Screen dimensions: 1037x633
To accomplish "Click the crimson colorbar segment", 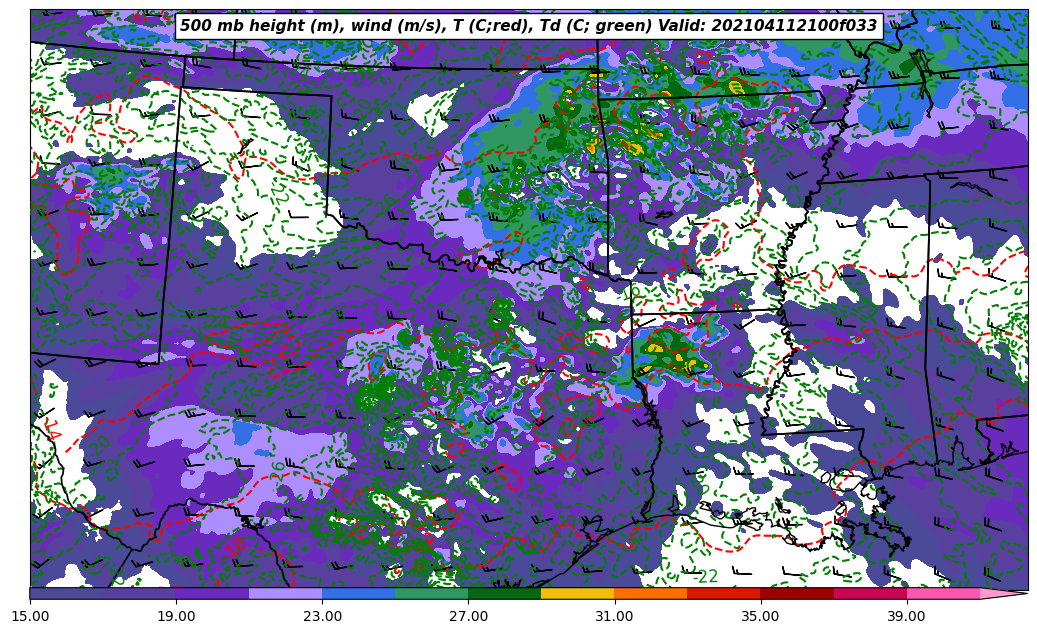I will [x=869, y=593].
